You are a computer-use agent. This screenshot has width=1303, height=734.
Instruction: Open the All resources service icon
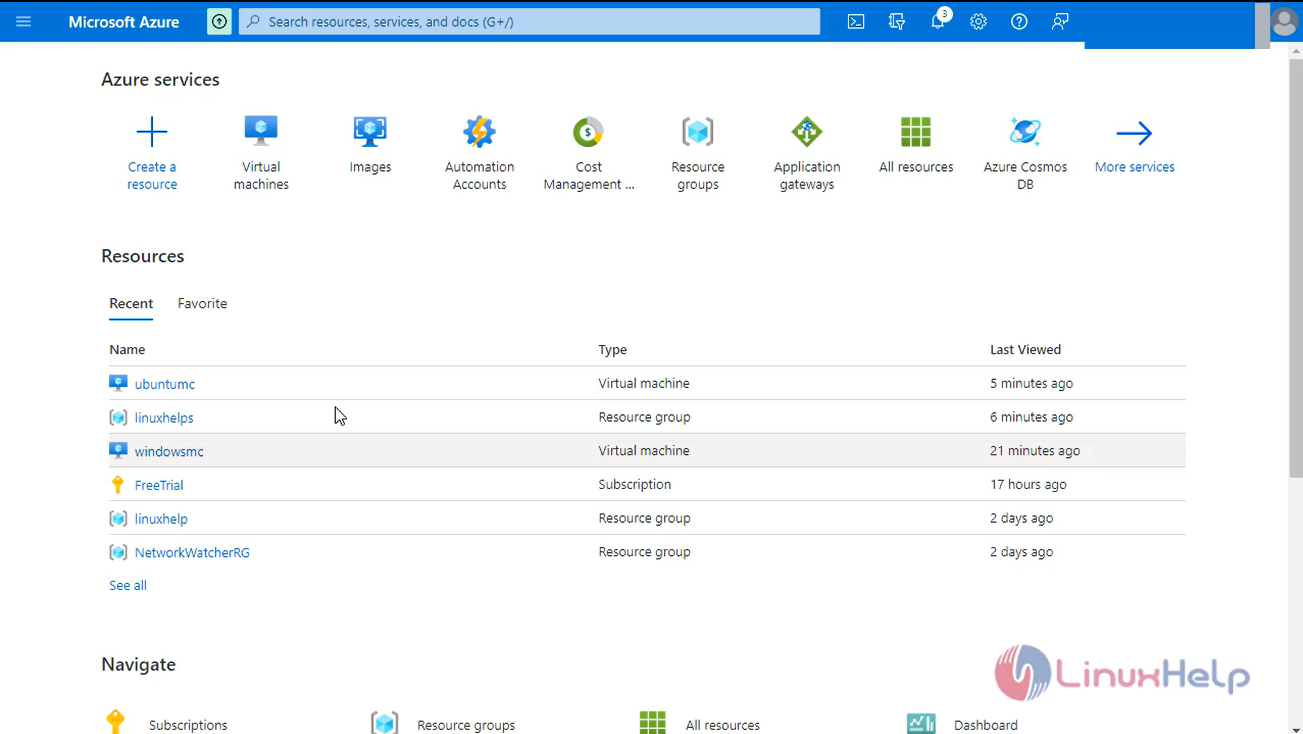point(916,132)
